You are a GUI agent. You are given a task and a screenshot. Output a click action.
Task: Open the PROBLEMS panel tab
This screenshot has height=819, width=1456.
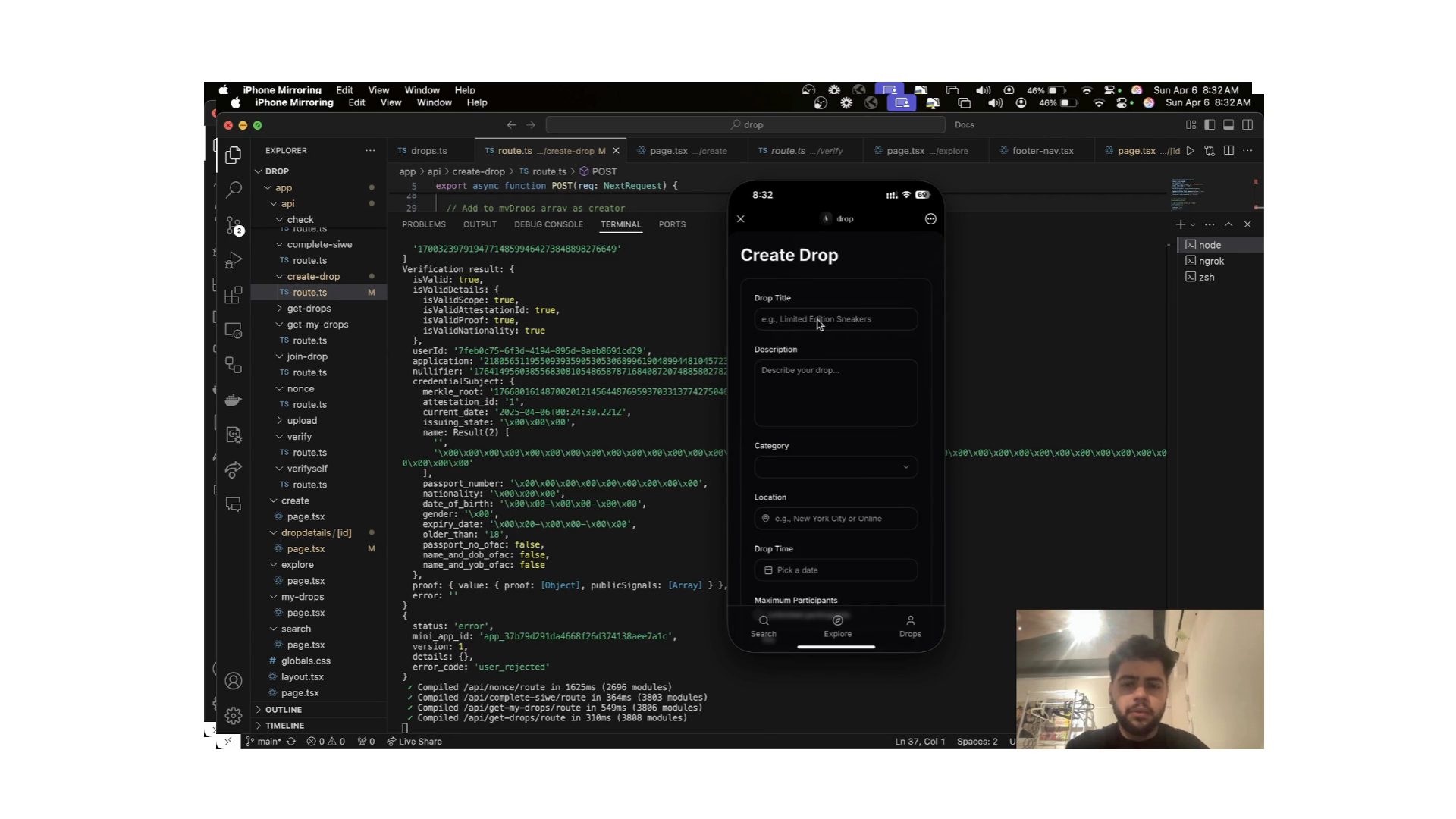coord(424,224)
